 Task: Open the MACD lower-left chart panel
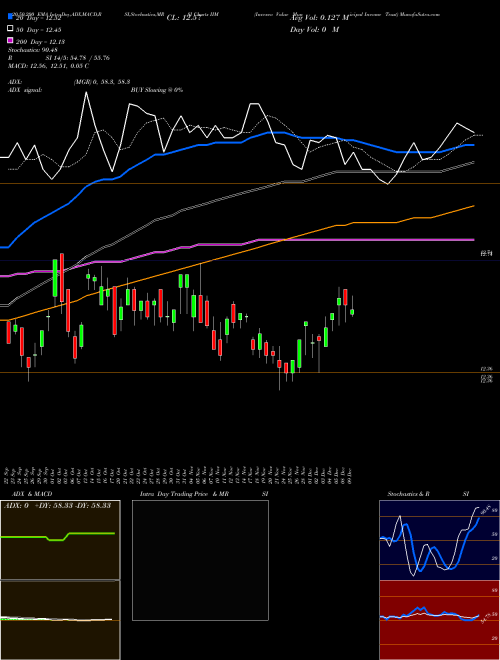coord(60,620)
